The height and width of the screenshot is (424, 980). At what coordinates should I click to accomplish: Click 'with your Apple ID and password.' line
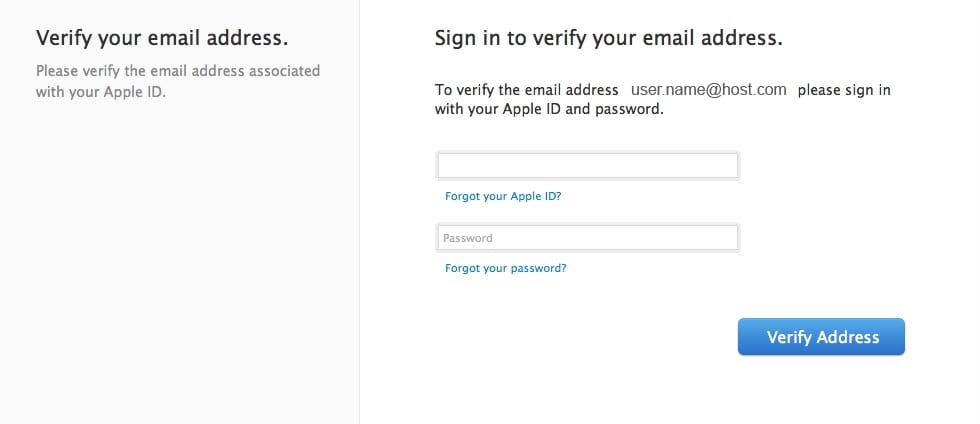pos(549,109)
